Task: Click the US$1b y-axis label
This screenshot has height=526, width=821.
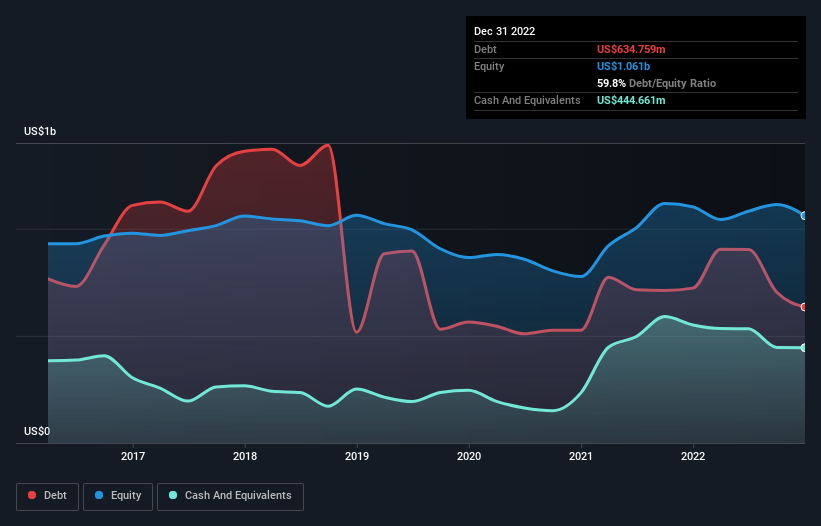Action: click(x=40, y=131)
